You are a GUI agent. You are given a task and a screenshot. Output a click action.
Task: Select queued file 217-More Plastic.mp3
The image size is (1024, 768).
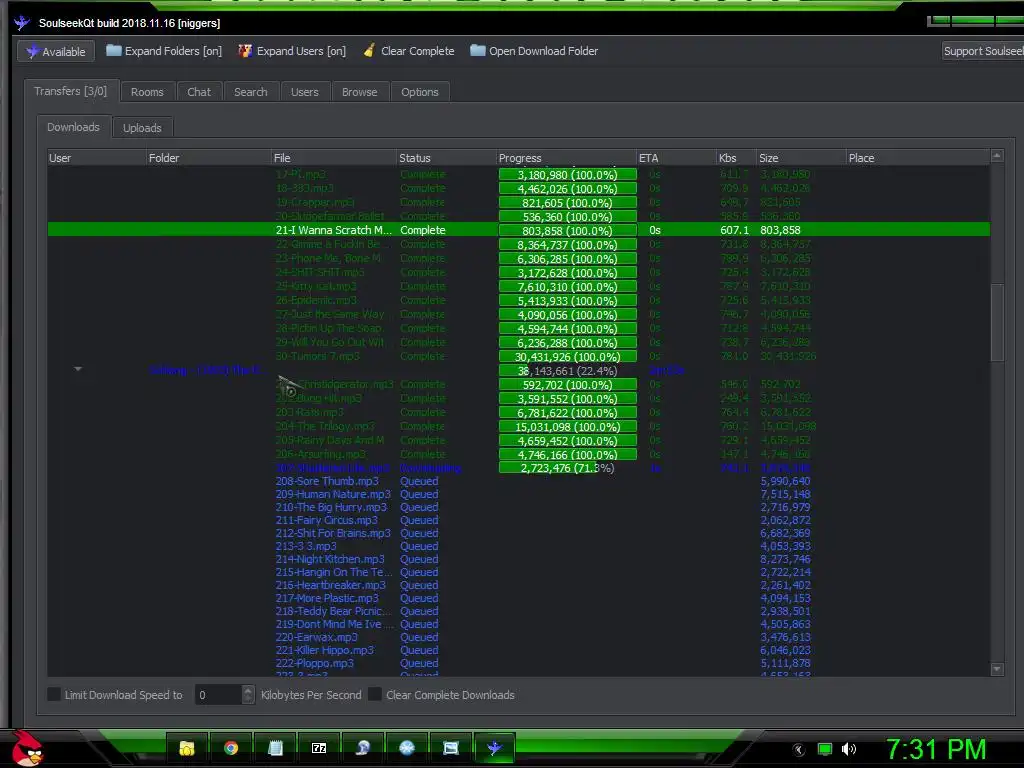(x=327, y=598)
